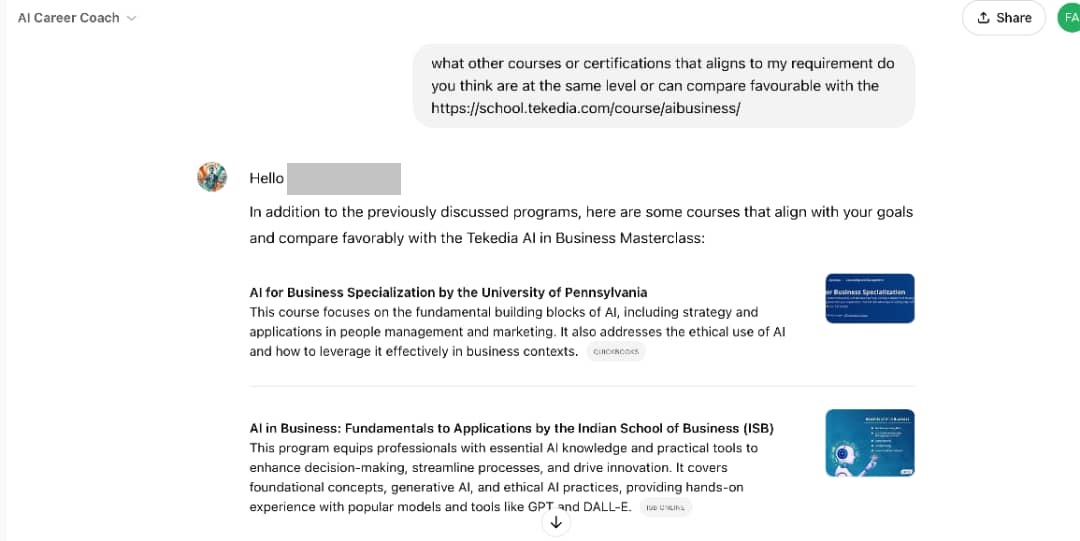Click the Pennsylvania course description text
The width and height of the screenshot is (1080, 541).
[x=517, y=332]
